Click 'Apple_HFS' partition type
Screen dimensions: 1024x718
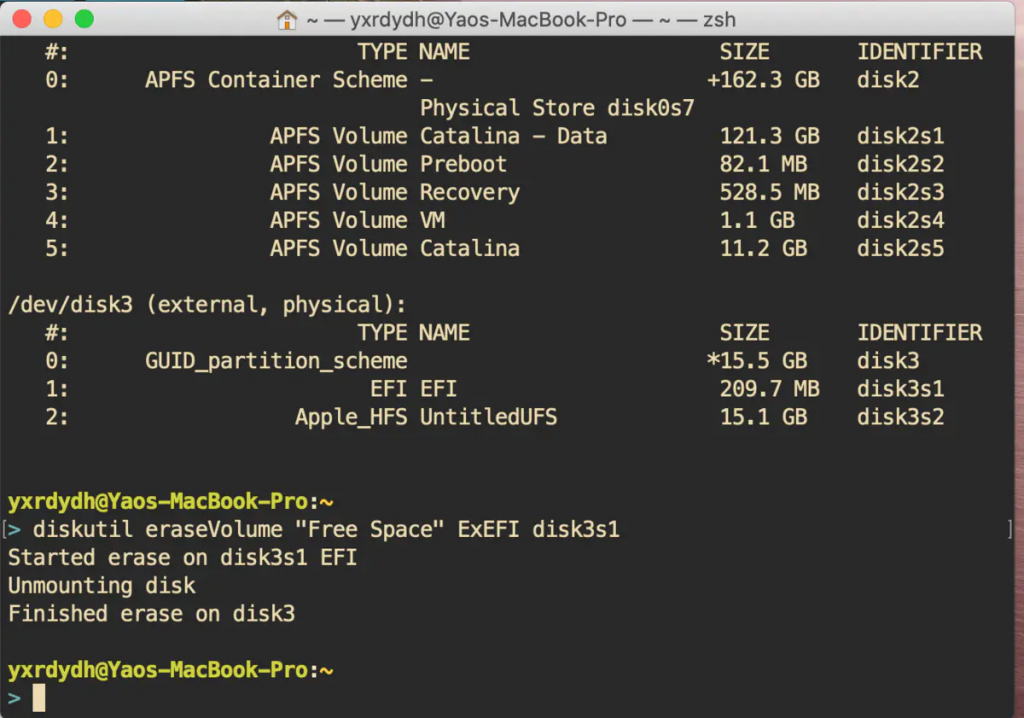[x=351, y=417]
